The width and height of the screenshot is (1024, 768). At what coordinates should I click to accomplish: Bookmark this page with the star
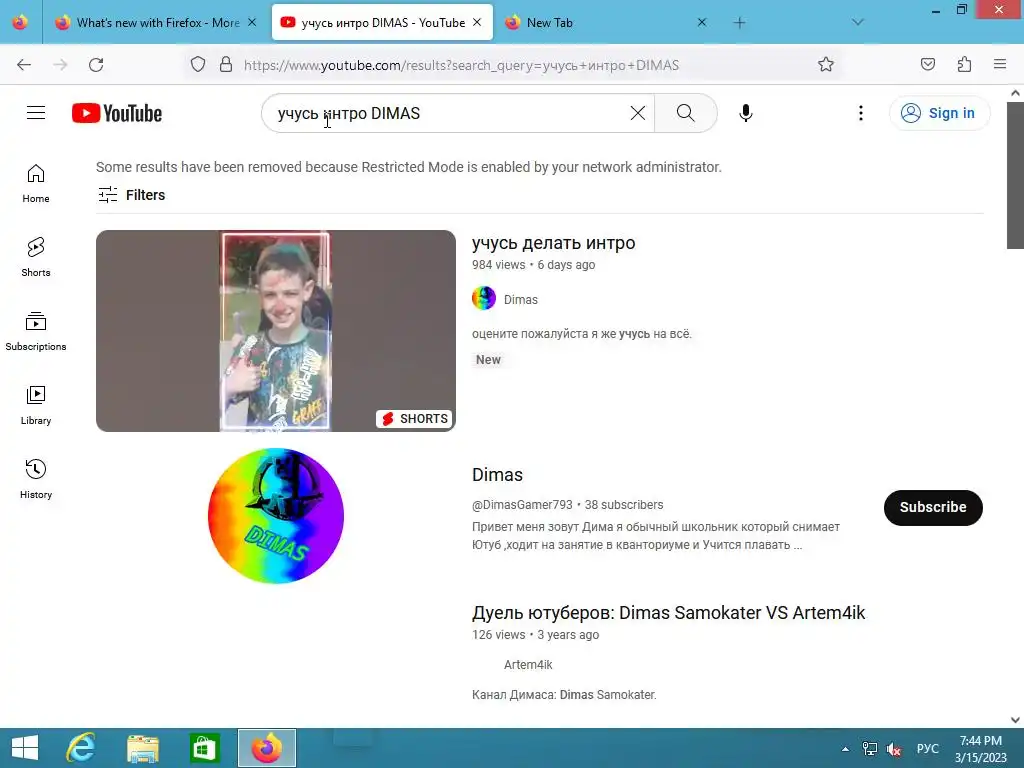(x=825, y=65)
